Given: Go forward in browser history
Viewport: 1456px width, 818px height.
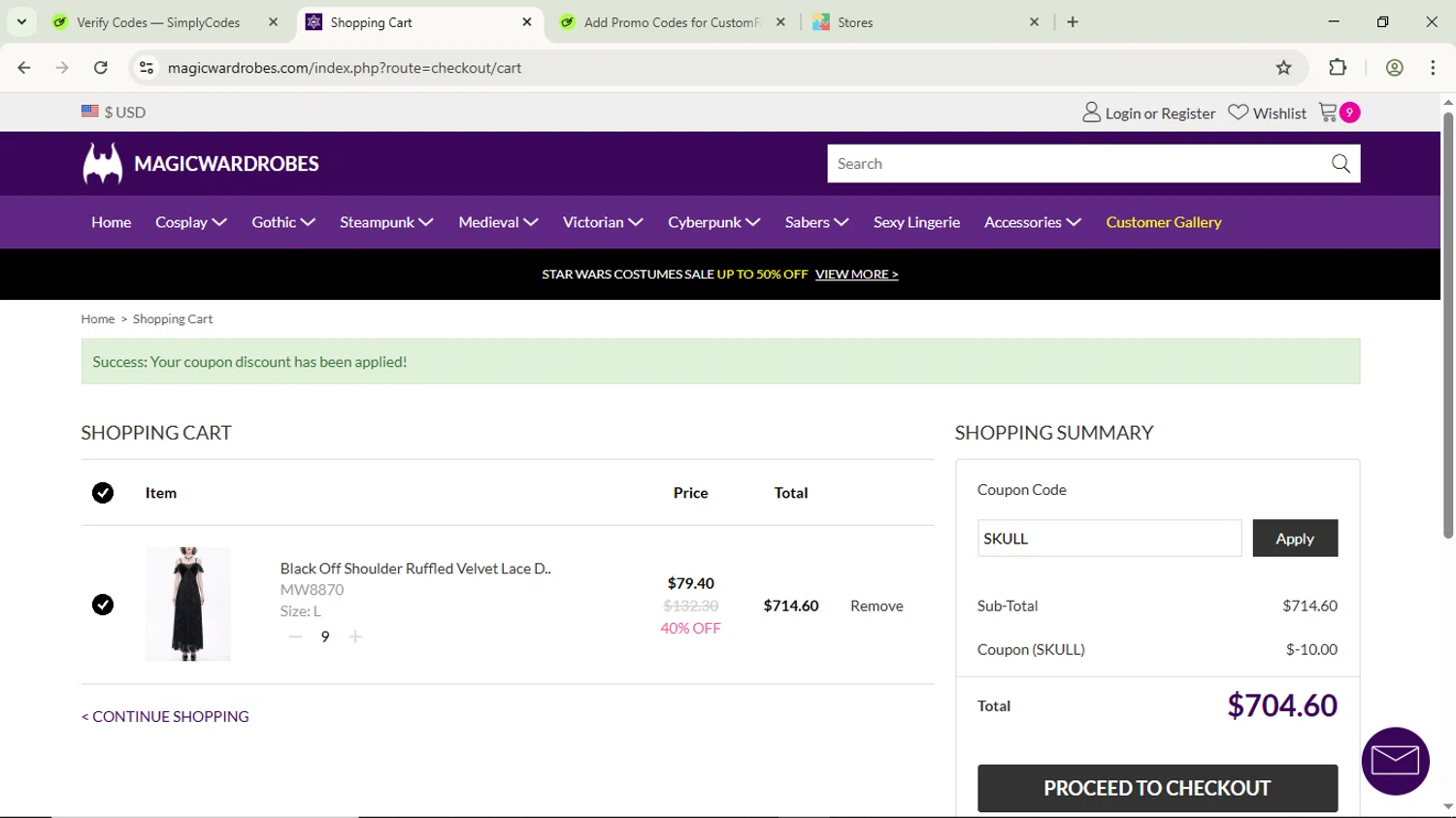Looking at the screenshot, I should click(62, 68).
